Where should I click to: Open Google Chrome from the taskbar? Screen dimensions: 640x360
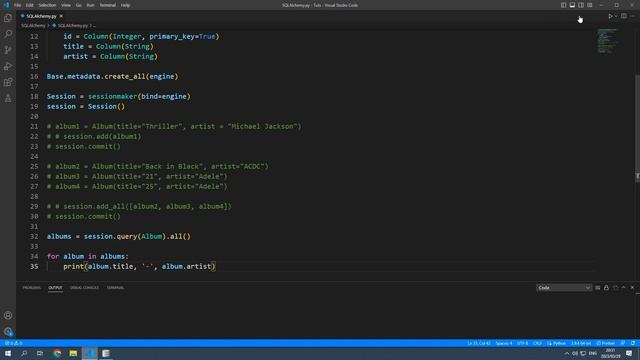57,353
